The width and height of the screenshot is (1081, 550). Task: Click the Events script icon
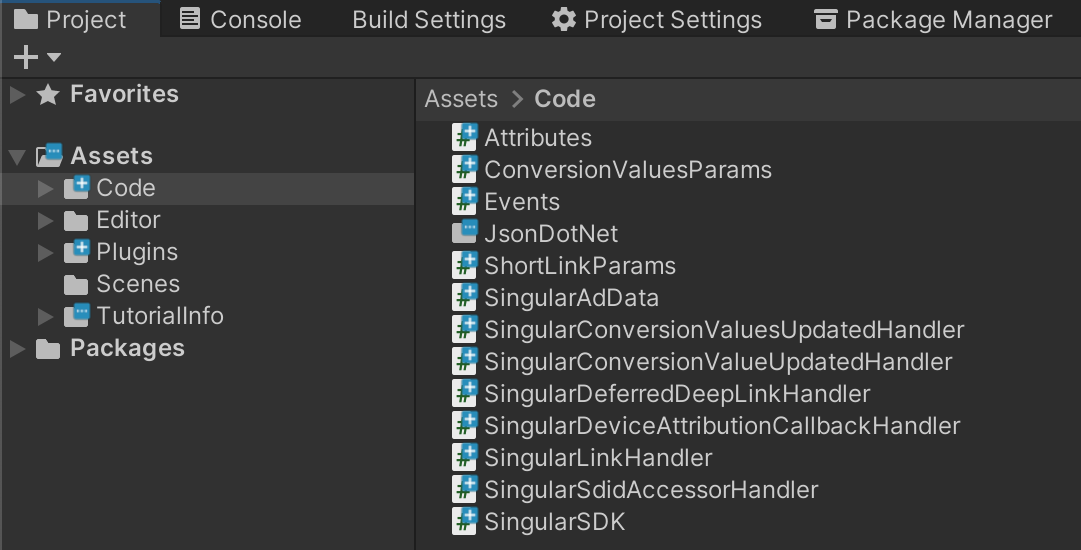click(x=465, y=201)
